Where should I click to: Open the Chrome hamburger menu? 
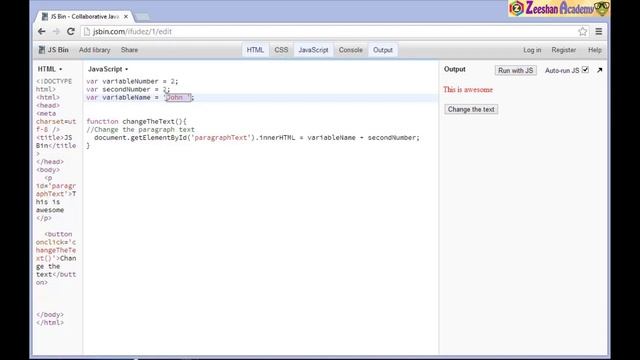[599, 31]
